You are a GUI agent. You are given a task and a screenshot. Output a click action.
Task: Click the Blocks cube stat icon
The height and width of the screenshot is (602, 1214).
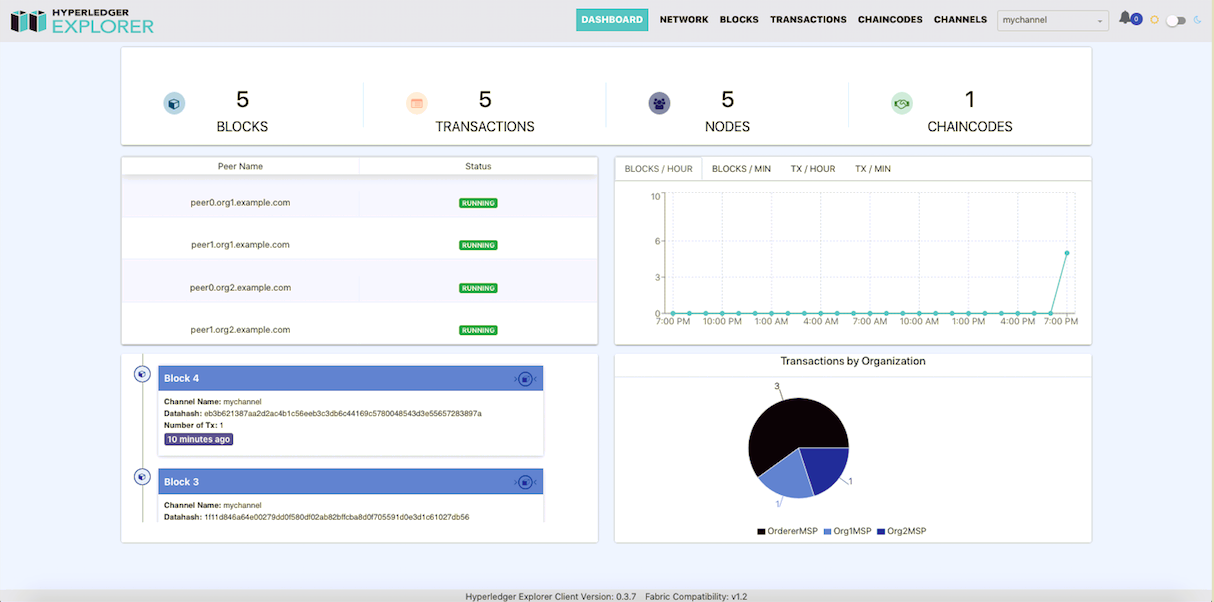(174, 103)
